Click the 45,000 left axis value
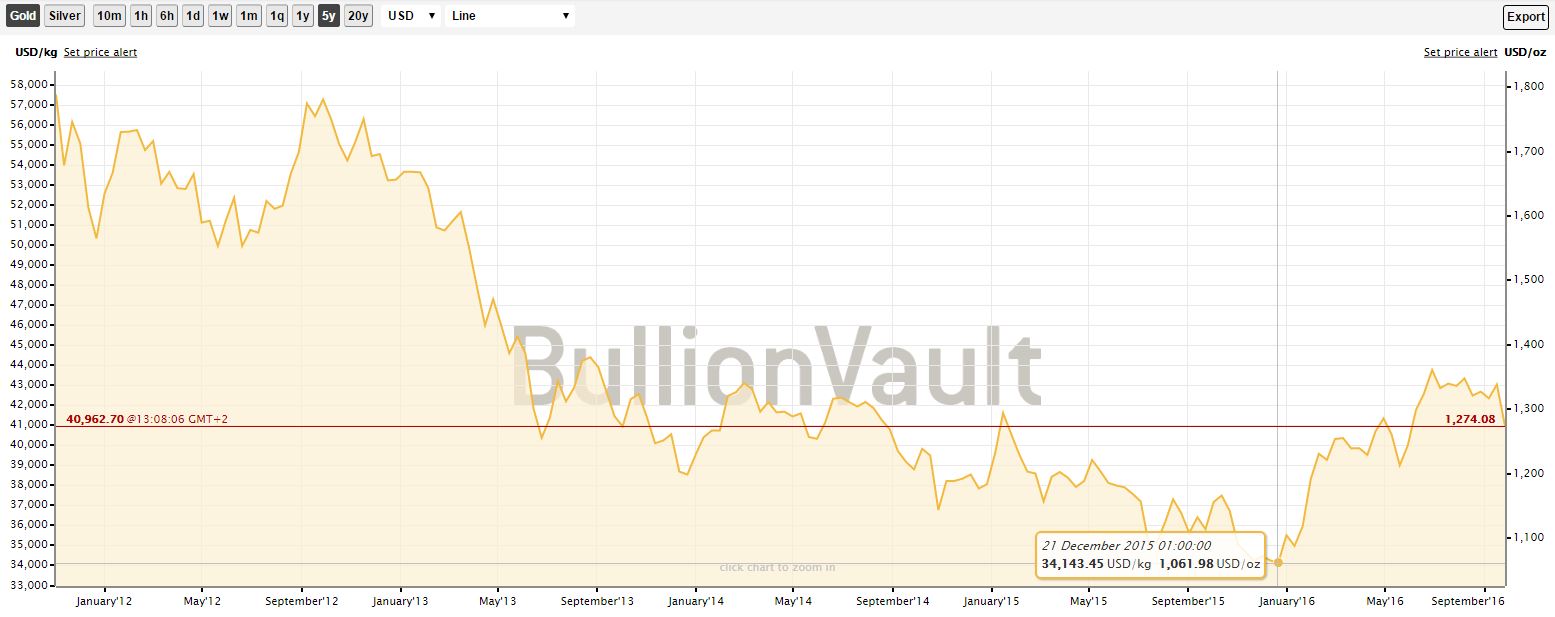1555x617 pixels. click(30, 344)
